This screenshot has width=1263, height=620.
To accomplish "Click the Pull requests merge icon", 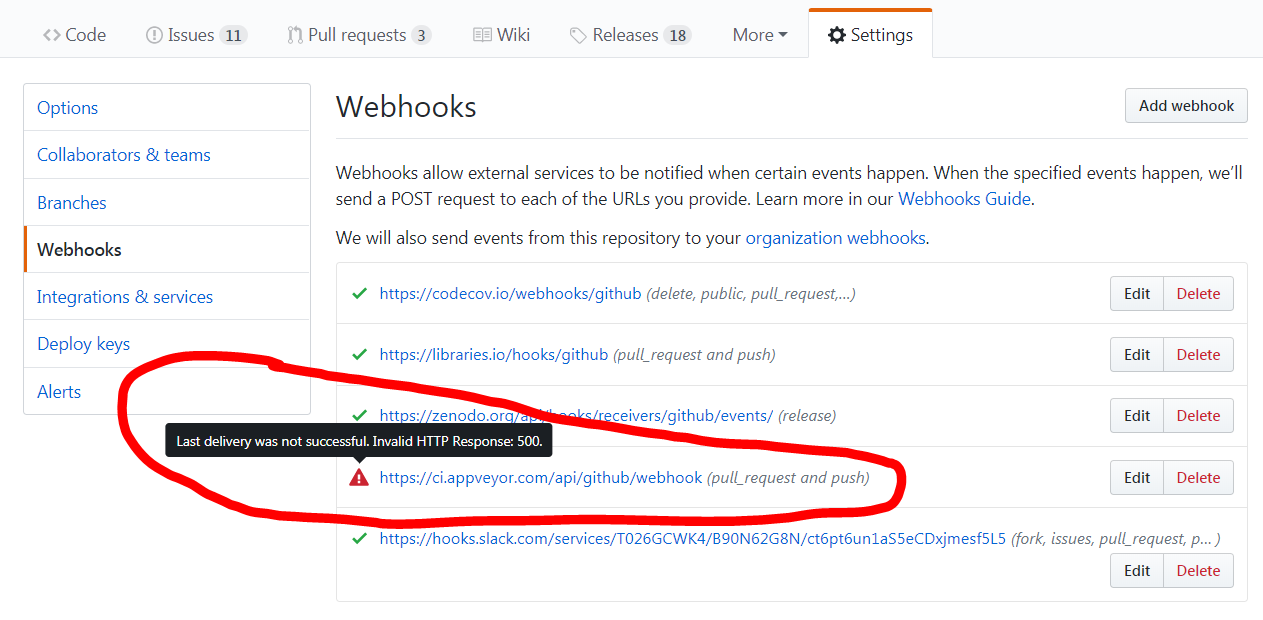I will [x=295, y=34].
